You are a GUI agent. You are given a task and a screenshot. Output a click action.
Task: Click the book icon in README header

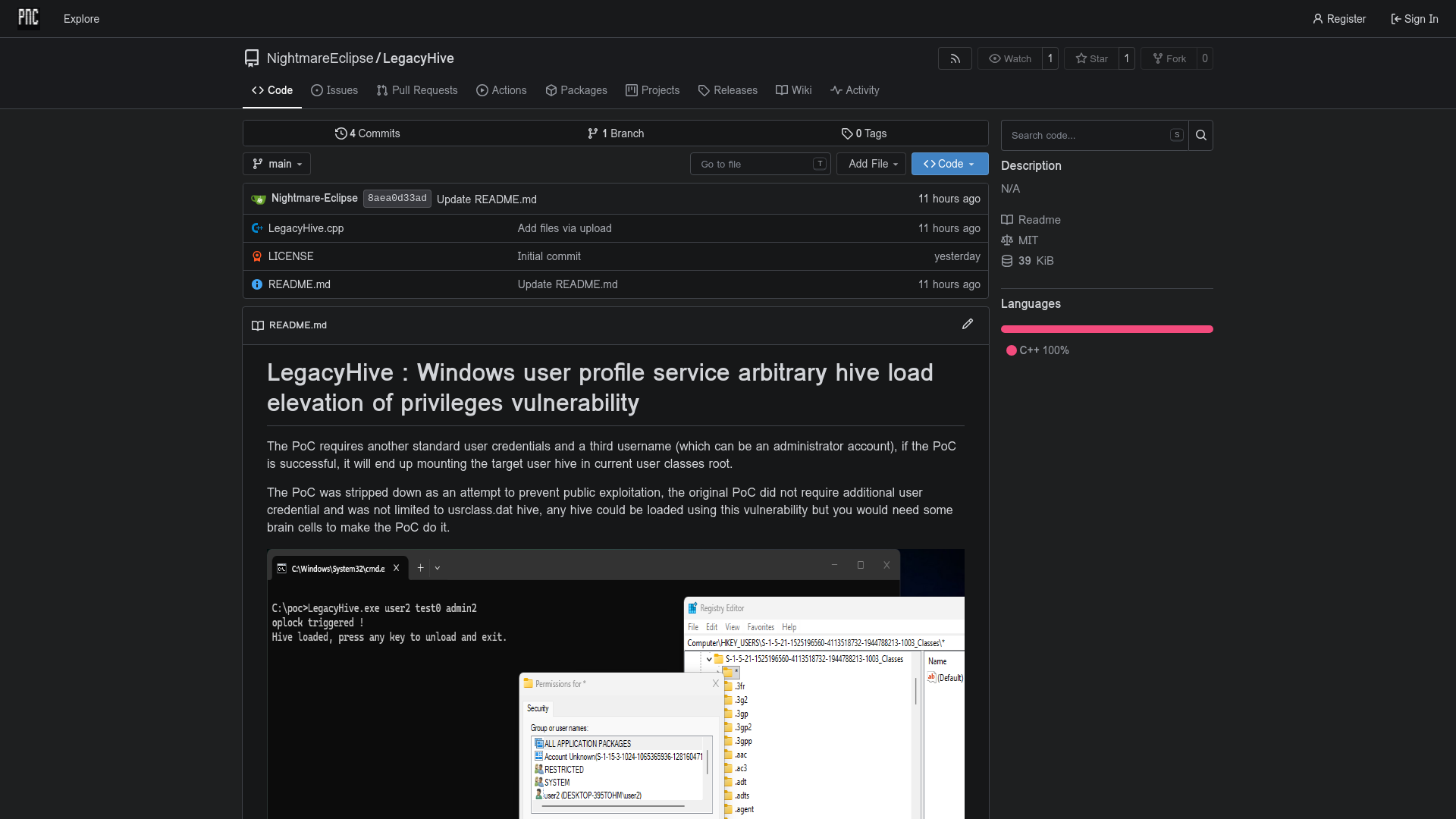click(258, 325)
